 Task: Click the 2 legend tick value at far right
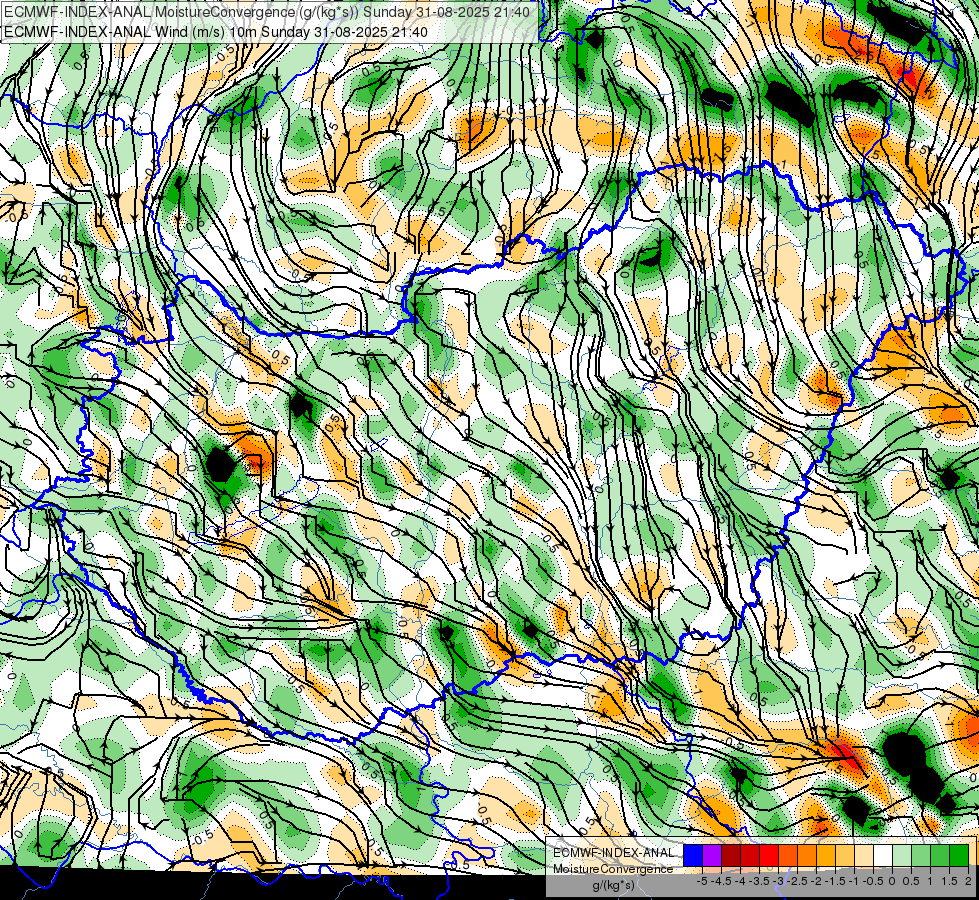click(x=968, y=881)
